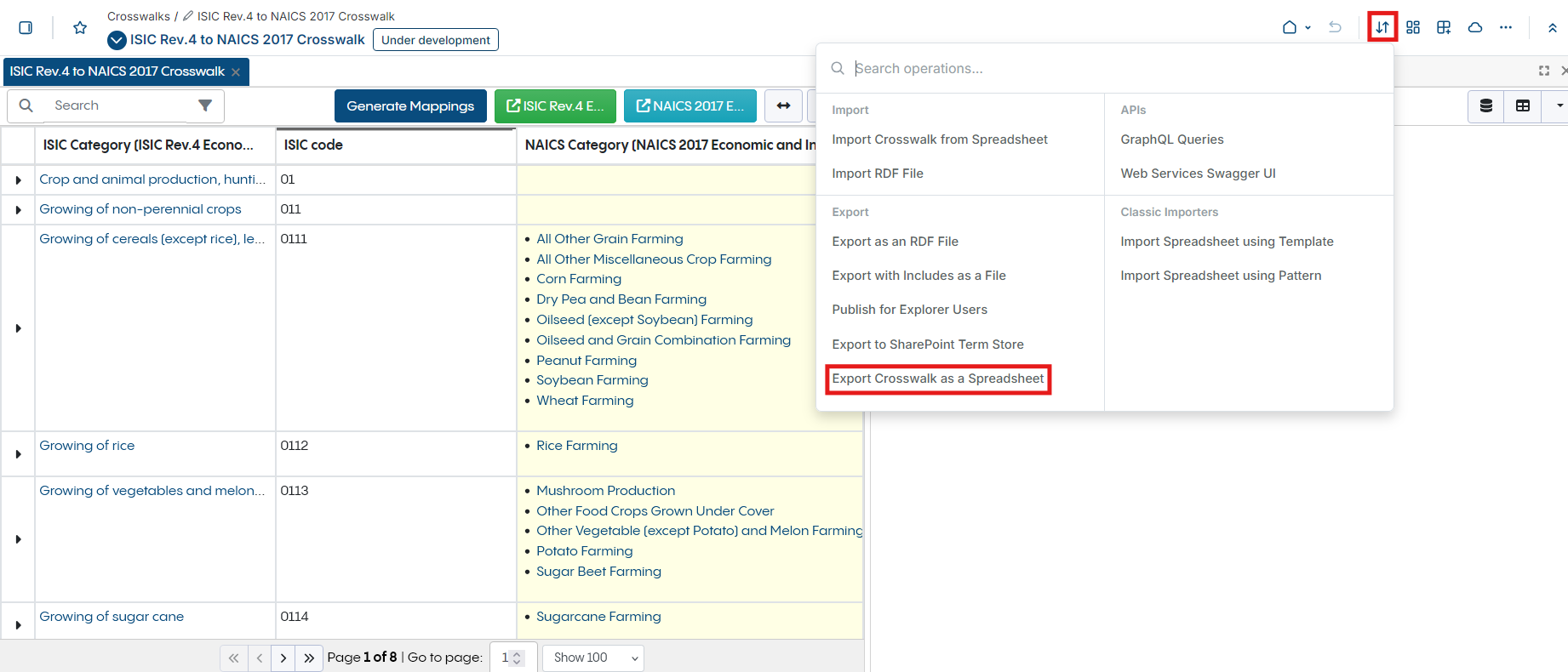Go to next page arrow
Screen dimensions: 1568x672
pos(283,658)
